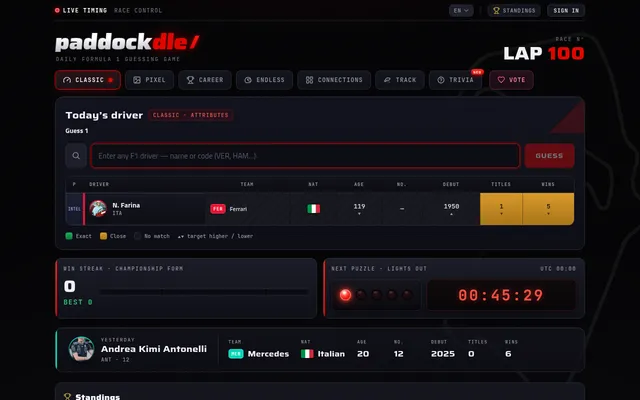The image size is (640, 400).
Task: Open the Race Control link
Action: pyautogui.click(x=138, y=11)
